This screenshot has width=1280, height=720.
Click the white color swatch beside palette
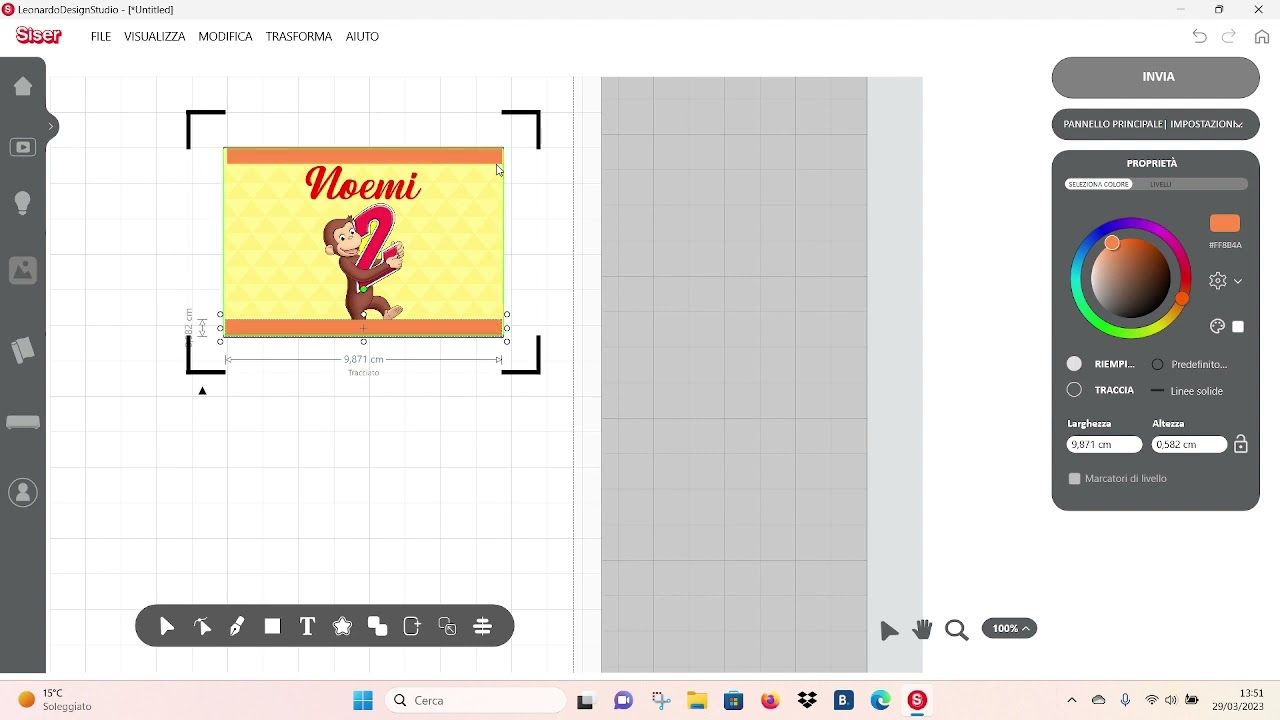1239,327
